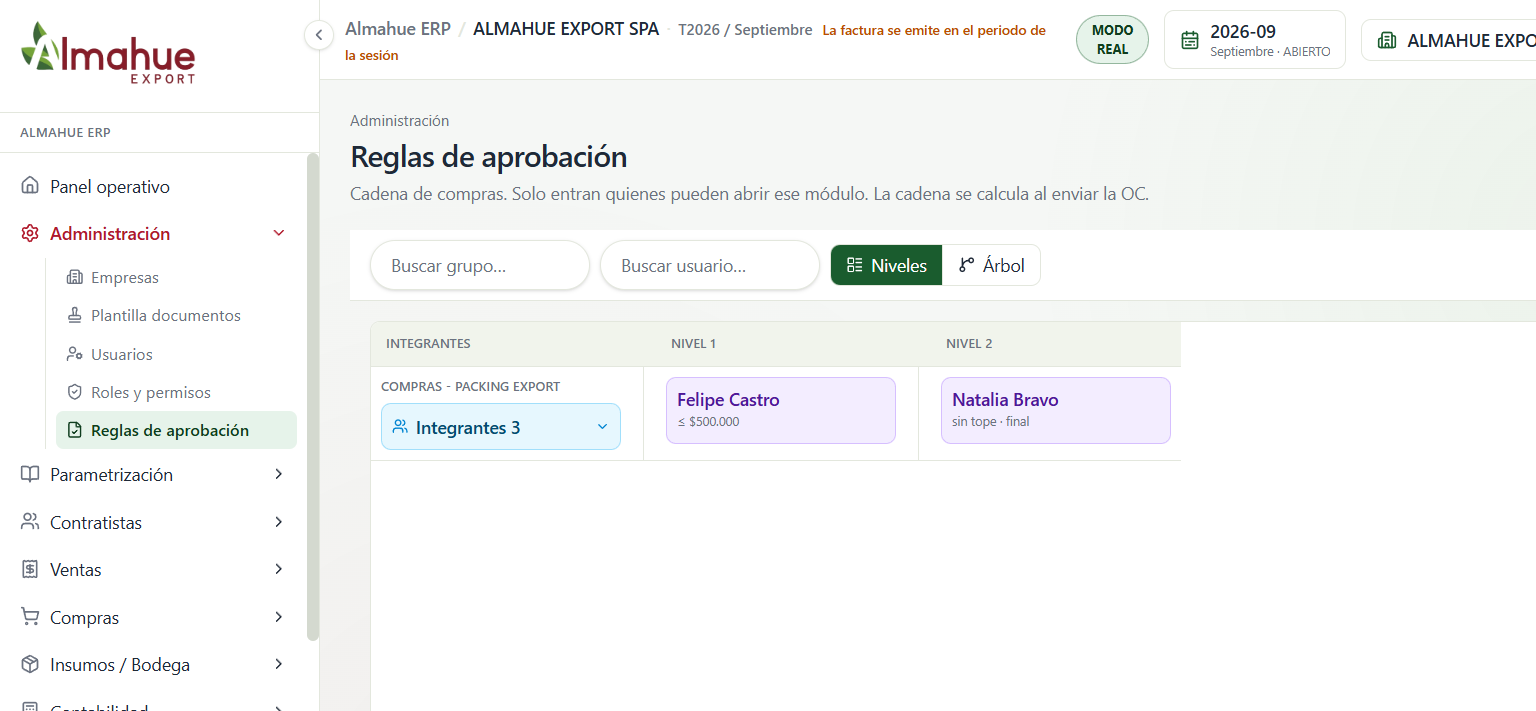Expand the Compras submenu chevron
The image size is (1536, 711).
(279, 617)
